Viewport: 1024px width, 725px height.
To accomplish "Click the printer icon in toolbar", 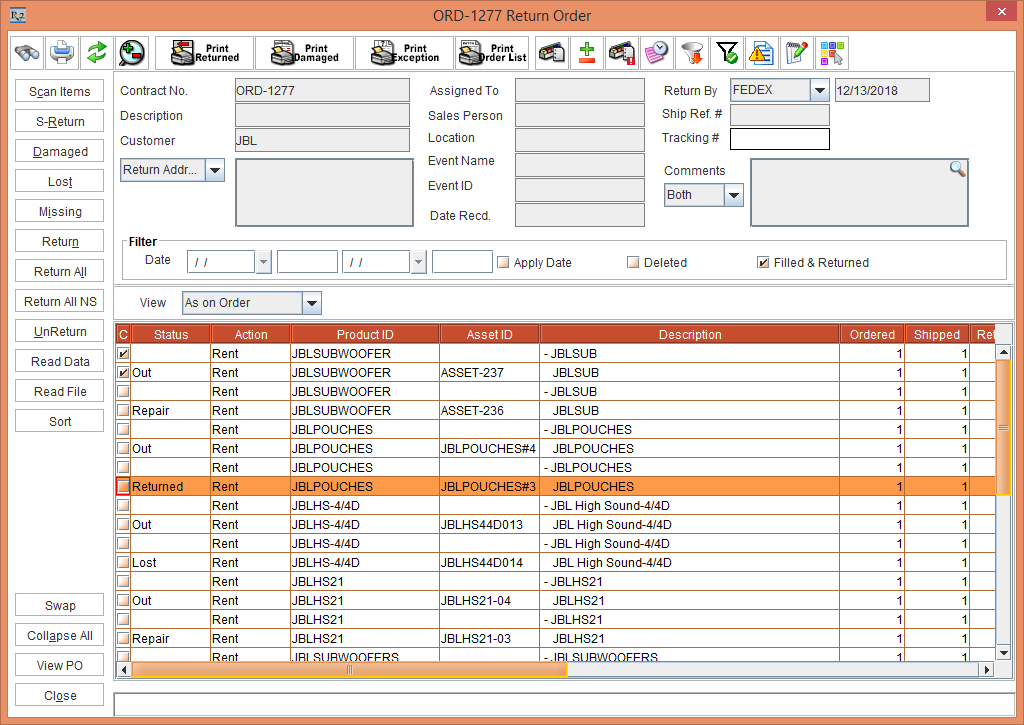I will point(62,52).
